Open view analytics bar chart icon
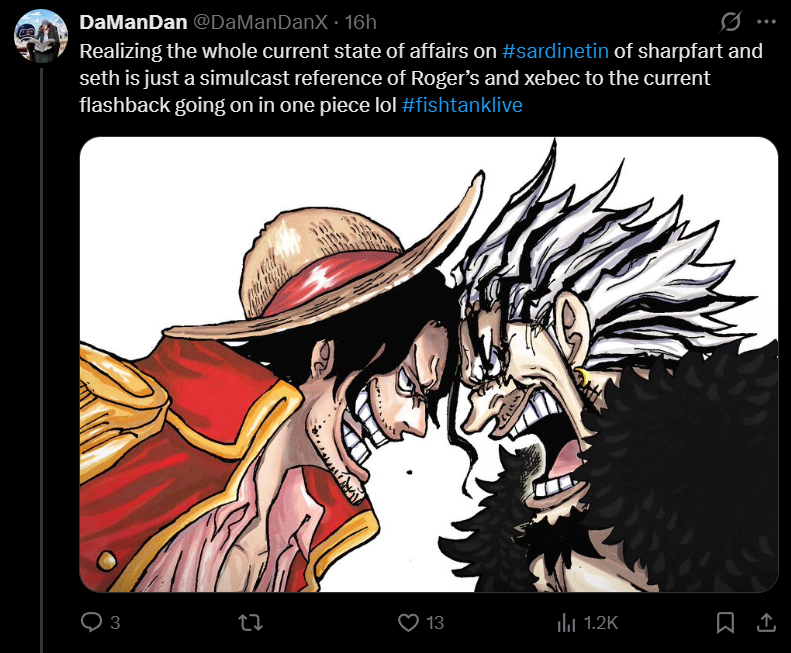The image size is (791, 653). [566, 623]
